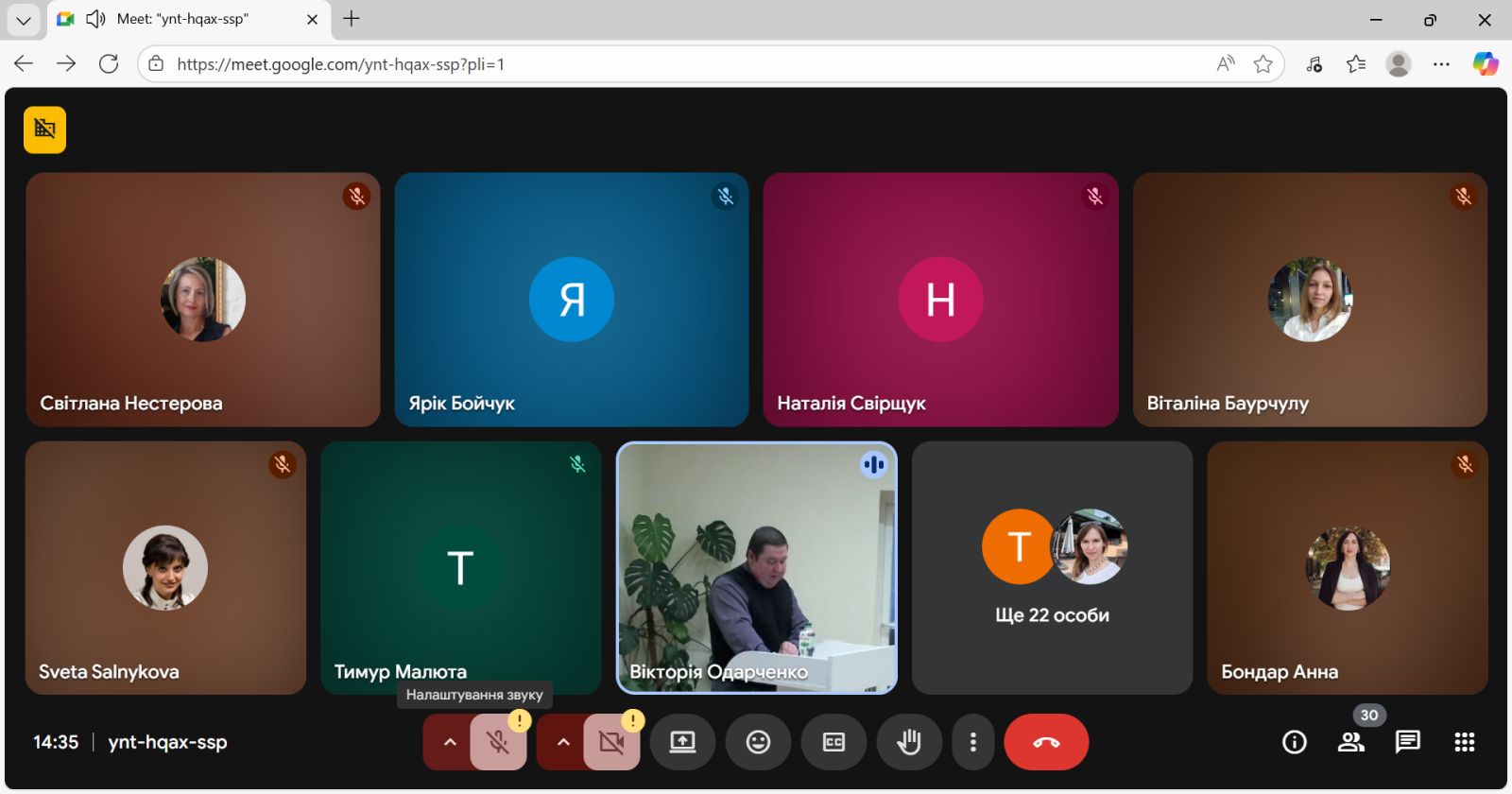Click the "Ще 22 особи" tile
This screenshot has width=1512, height=794.
[1052, 568]
